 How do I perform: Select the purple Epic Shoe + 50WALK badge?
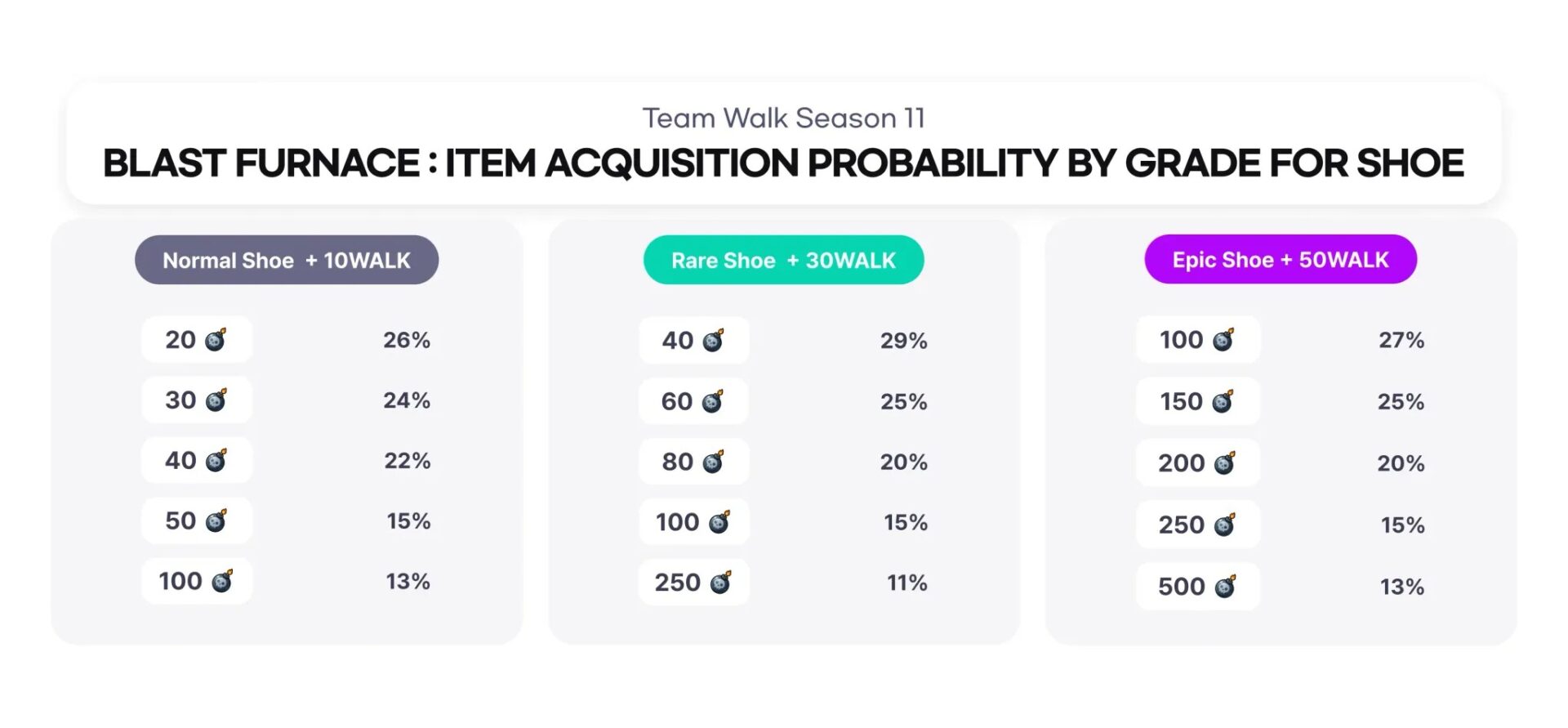[x=1281, y=259]
